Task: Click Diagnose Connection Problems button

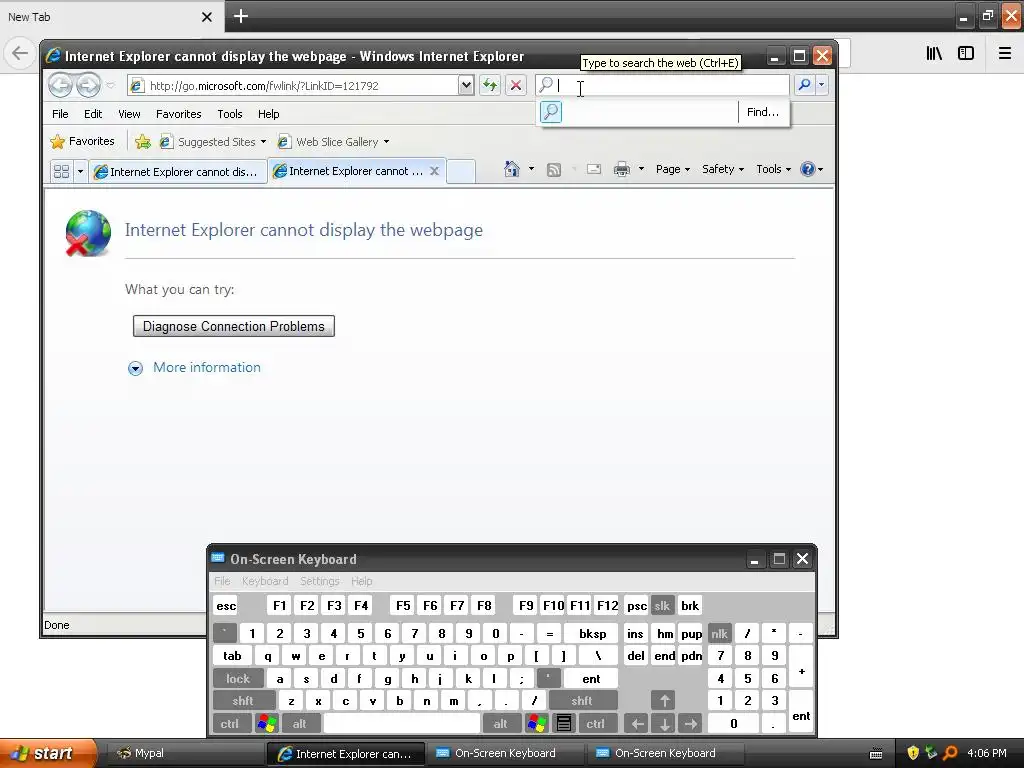Action: pos(234,326)
